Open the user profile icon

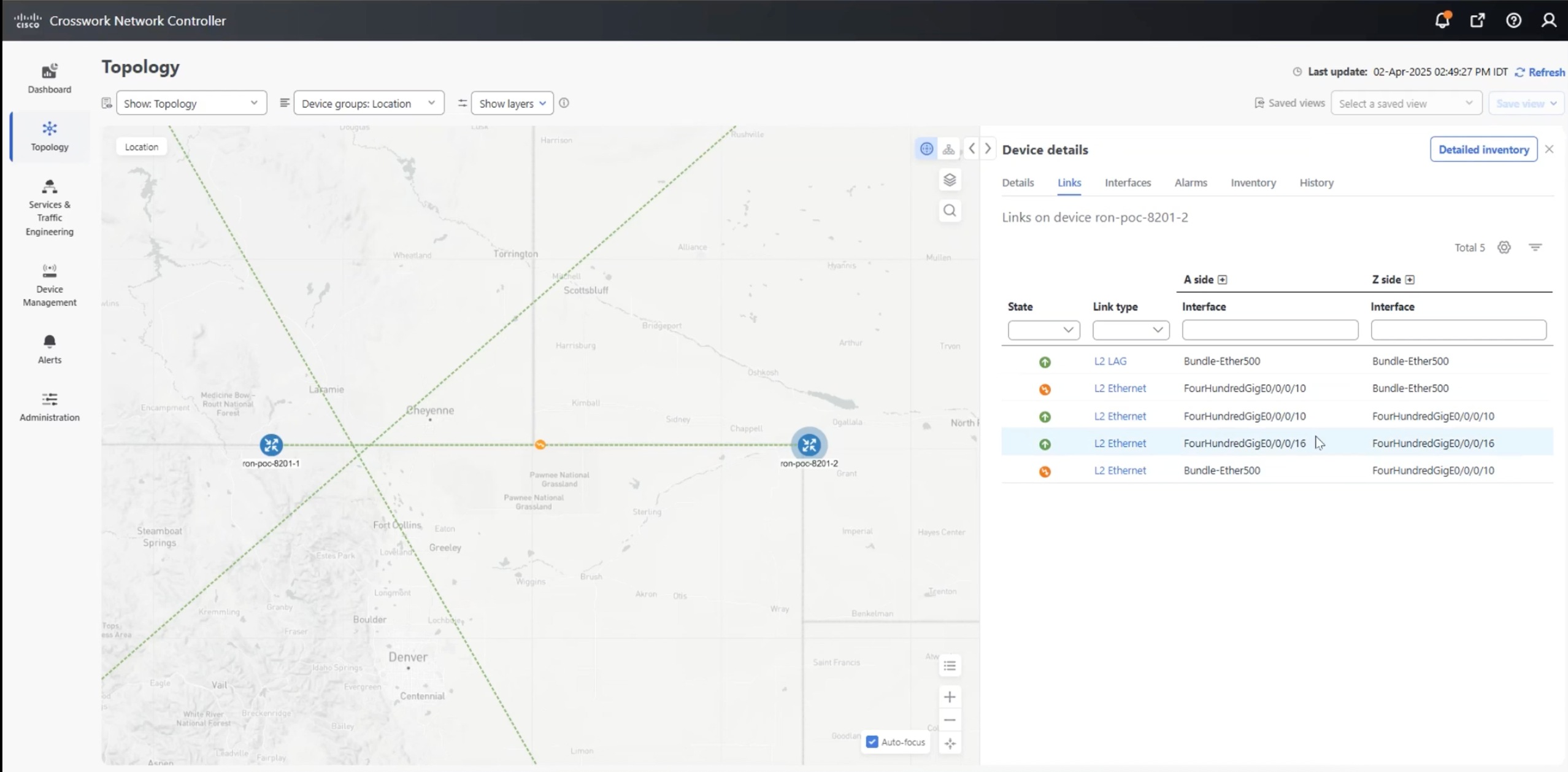[x=1548, y=20]
